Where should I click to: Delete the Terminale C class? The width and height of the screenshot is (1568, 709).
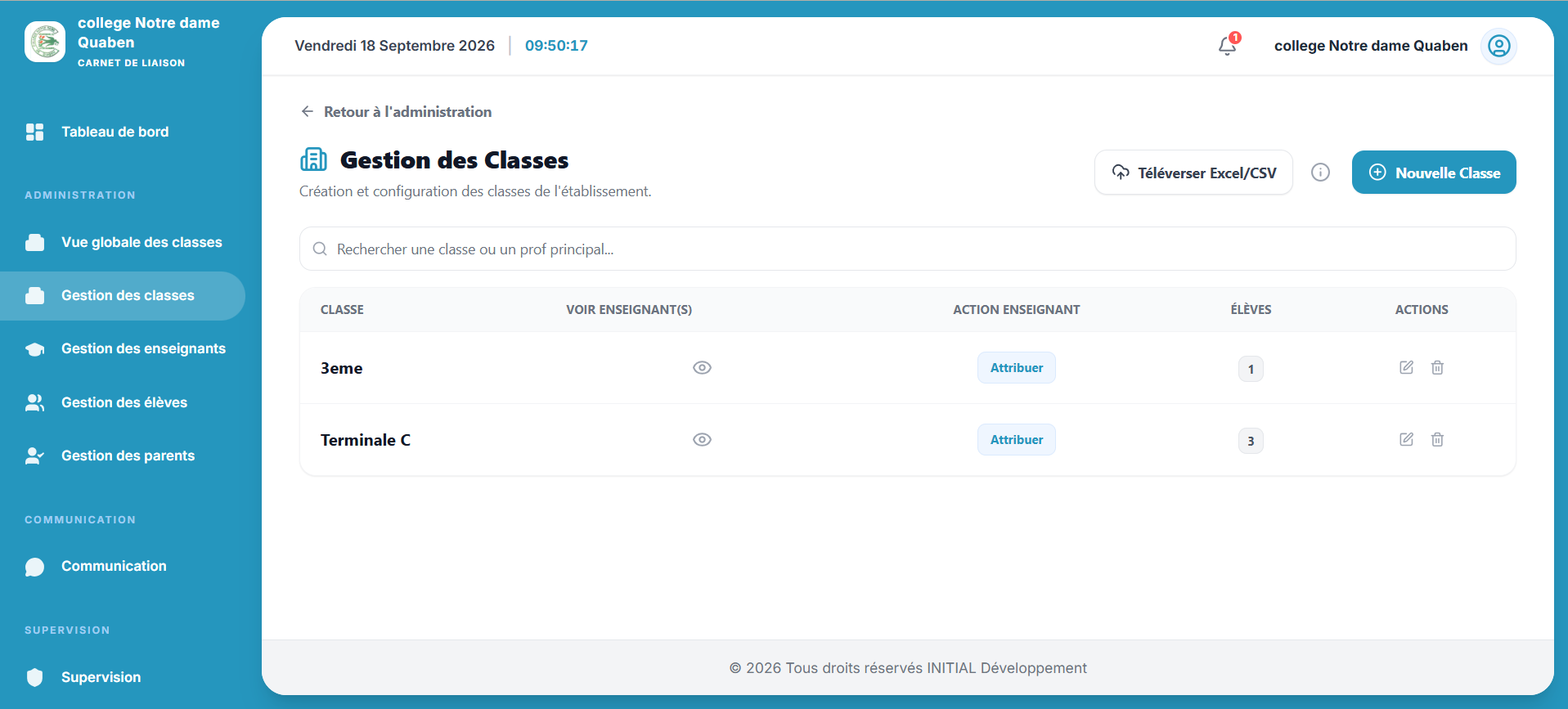pos(1437,439)
